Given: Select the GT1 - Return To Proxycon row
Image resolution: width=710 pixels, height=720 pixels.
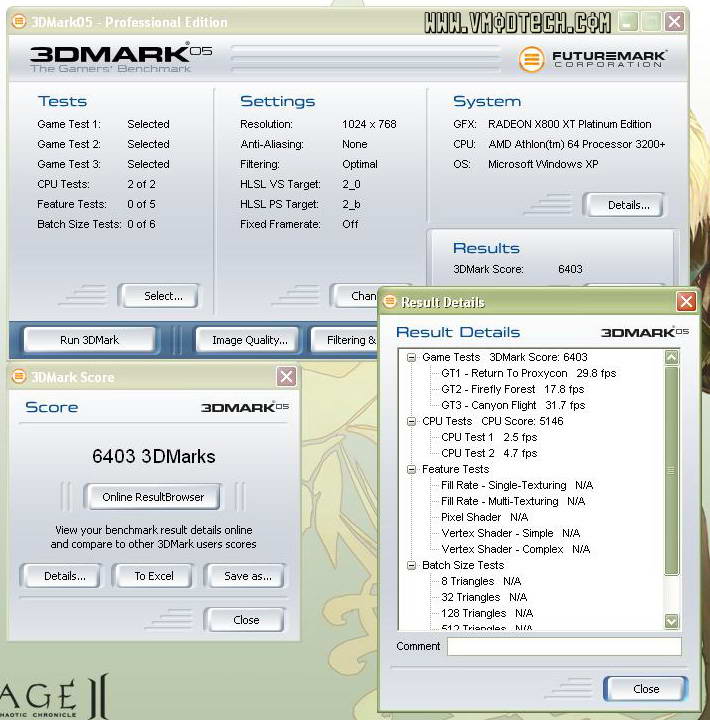Looking at the screenshot, I should [x=529, y=373].
